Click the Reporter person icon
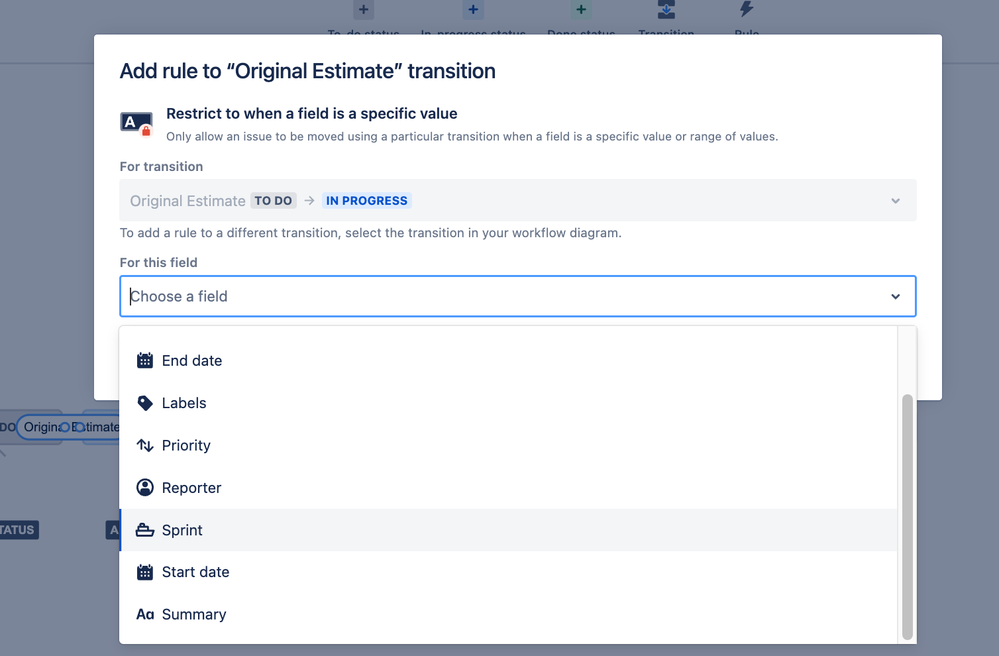This screenshot has width=999, height=656. [x=145, y=488]
